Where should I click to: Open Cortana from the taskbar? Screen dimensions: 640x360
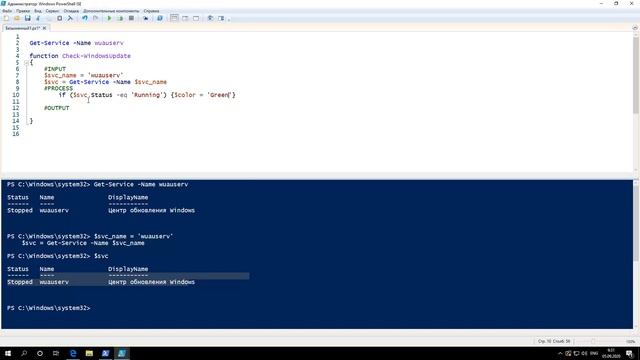pyautogui.click(x=40, y=353)
